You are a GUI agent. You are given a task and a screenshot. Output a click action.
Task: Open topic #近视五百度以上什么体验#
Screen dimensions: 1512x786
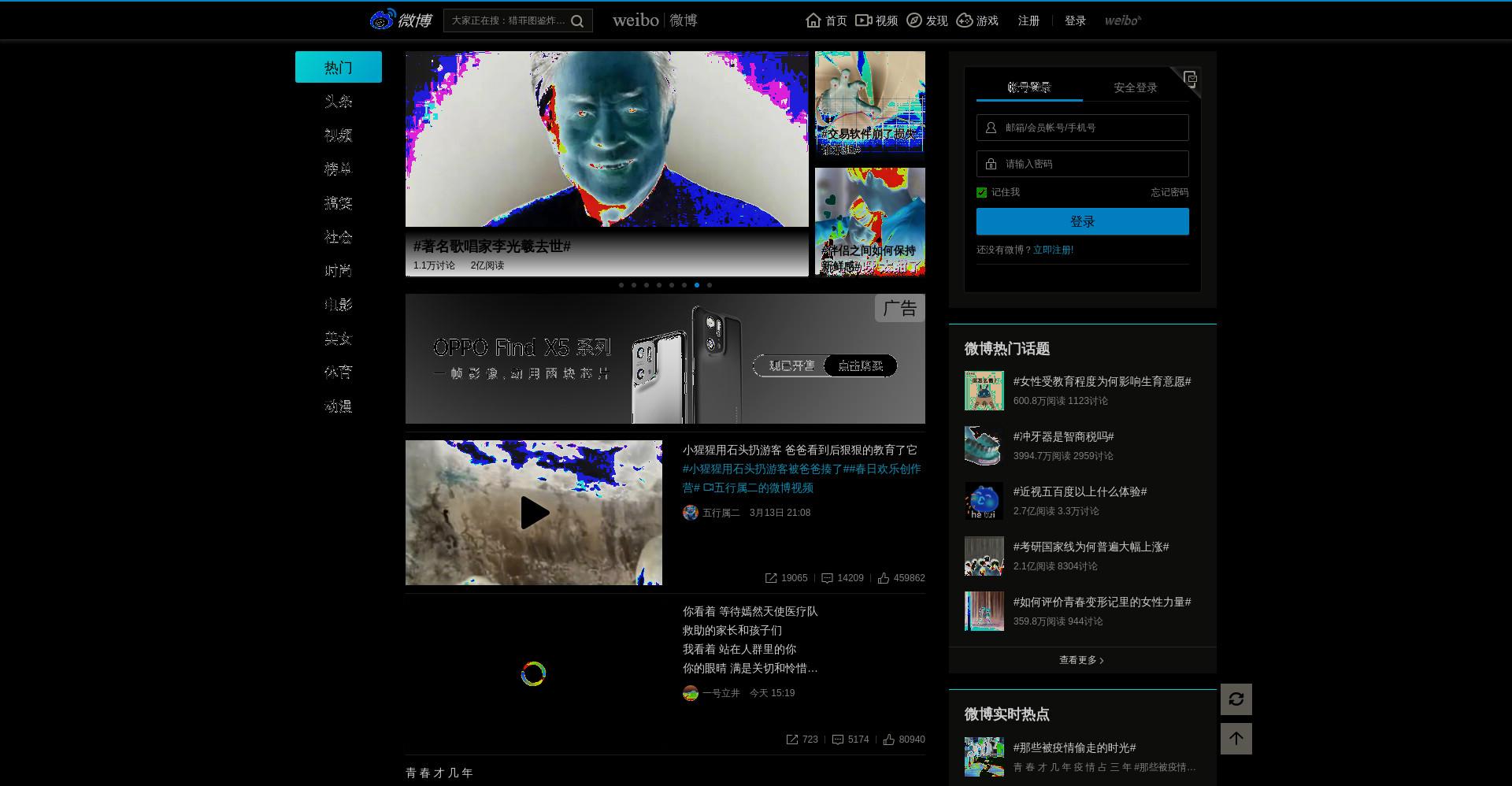1080,491
